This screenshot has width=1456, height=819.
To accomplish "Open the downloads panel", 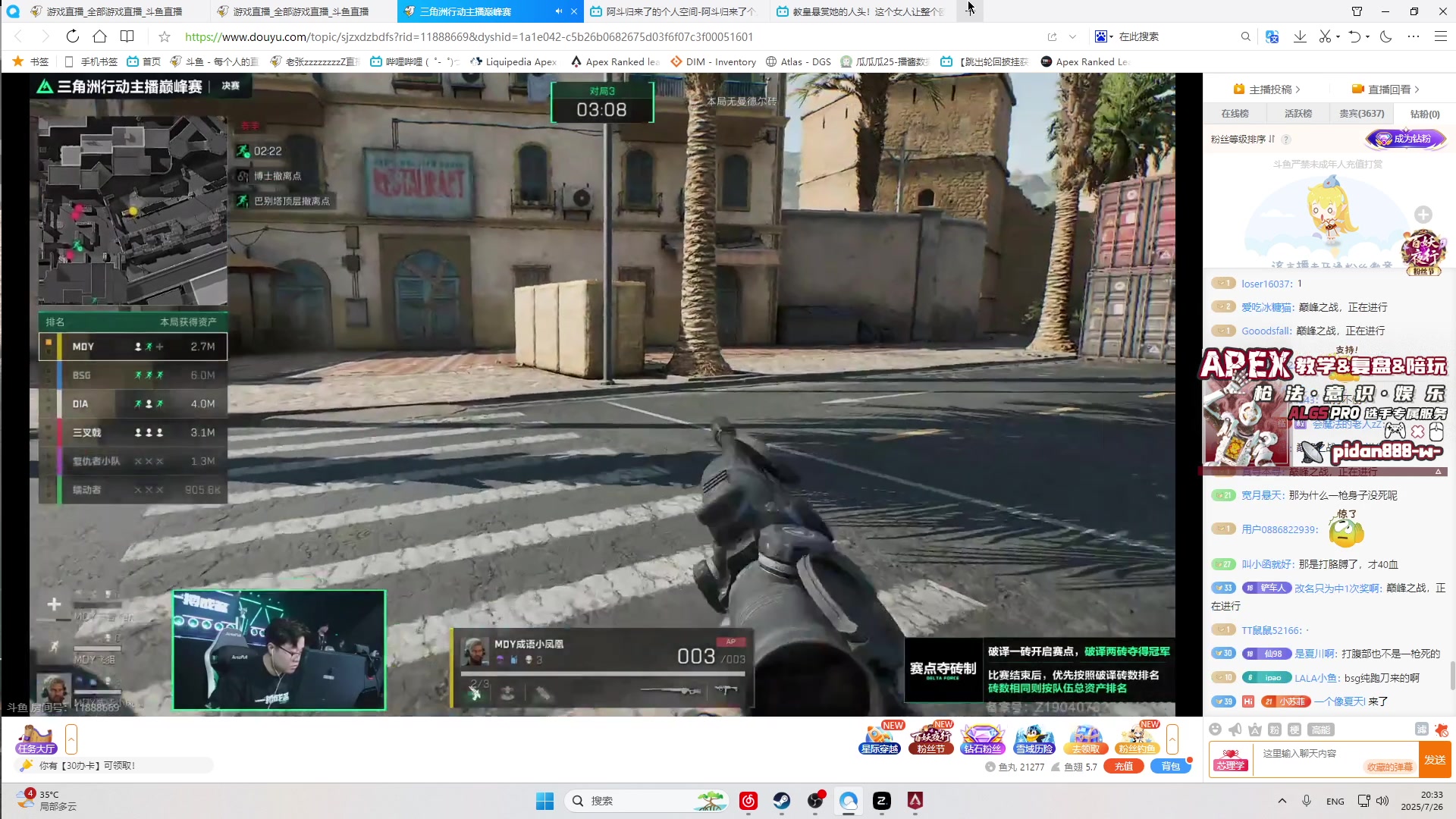I will 1300,36.
